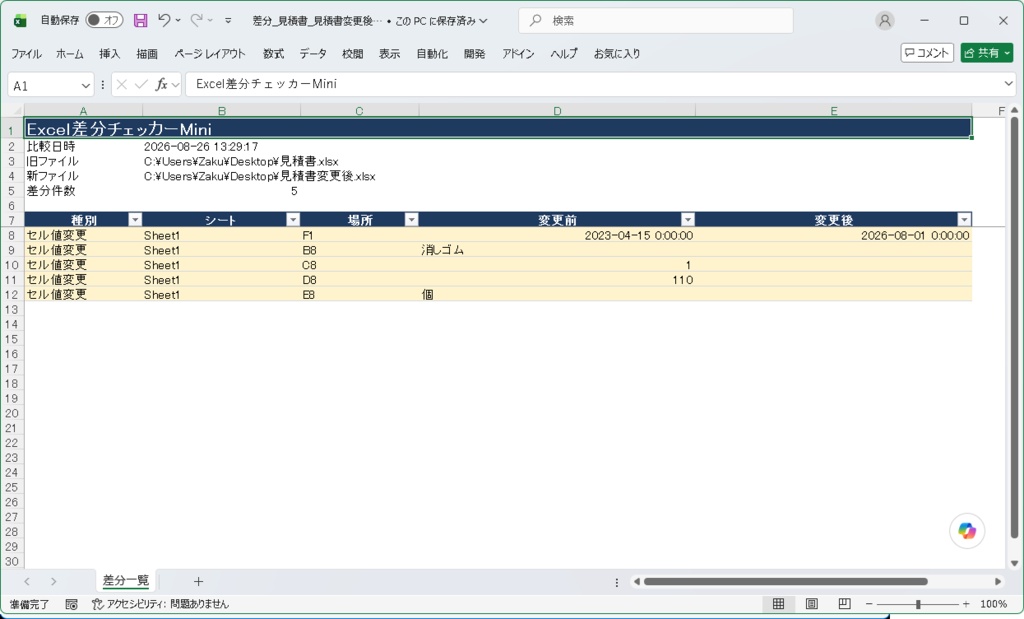Open the ファイル menu tab
The height and width of the screenshot is (619, 1024).
26,54
